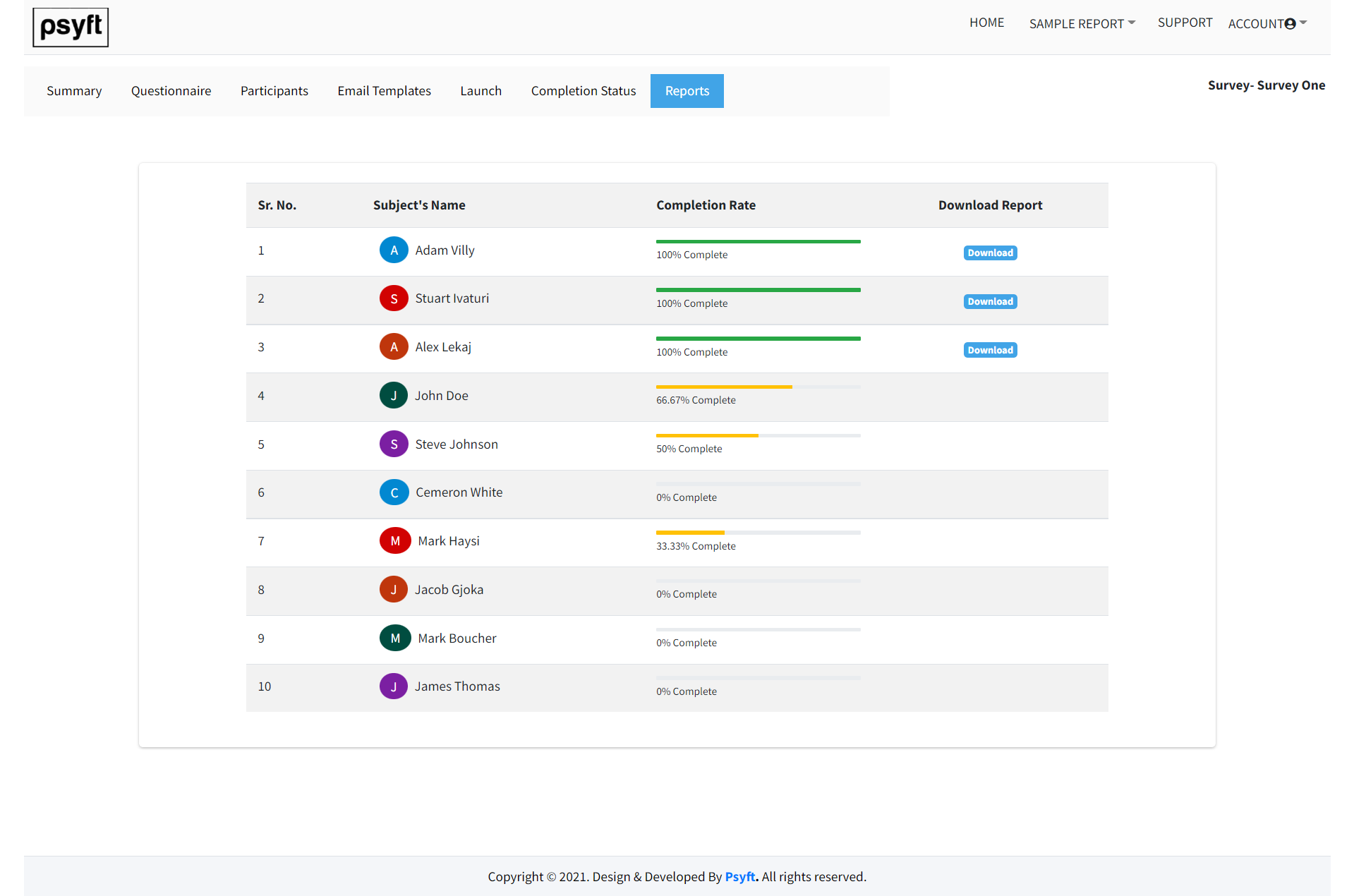The height and width of the screenshot is (896, 1354).
Task: Open the Support page
Action: tap(1185, 23)
